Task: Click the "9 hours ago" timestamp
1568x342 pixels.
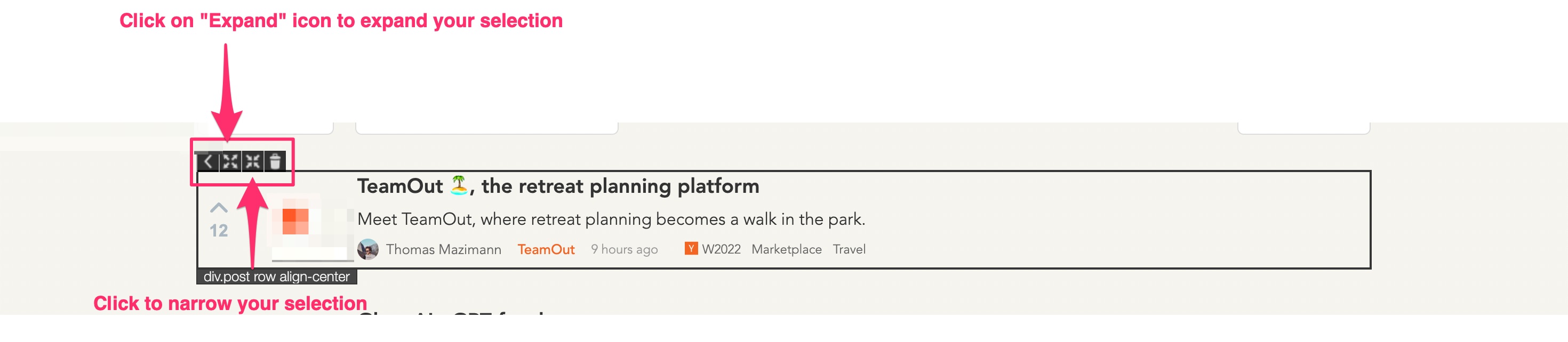Action: tap(624, 250)
